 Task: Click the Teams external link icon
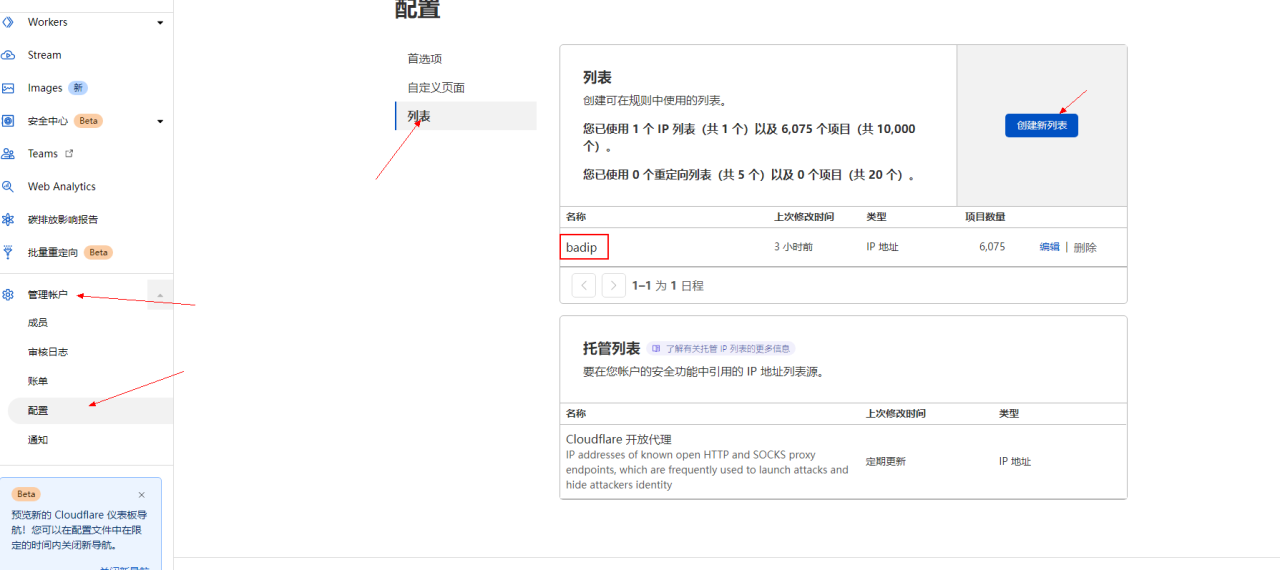point(69,154)
